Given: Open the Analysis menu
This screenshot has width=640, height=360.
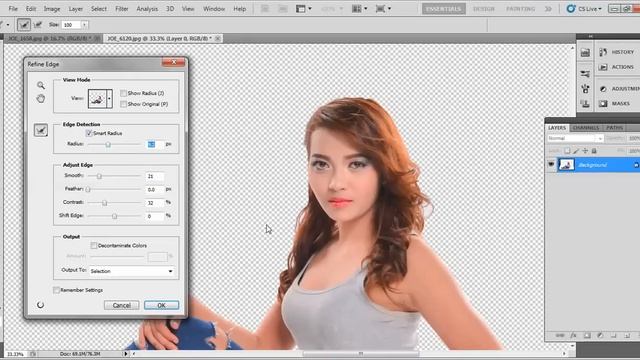Looking at the screenshot, I should click(x=147, y=9).
